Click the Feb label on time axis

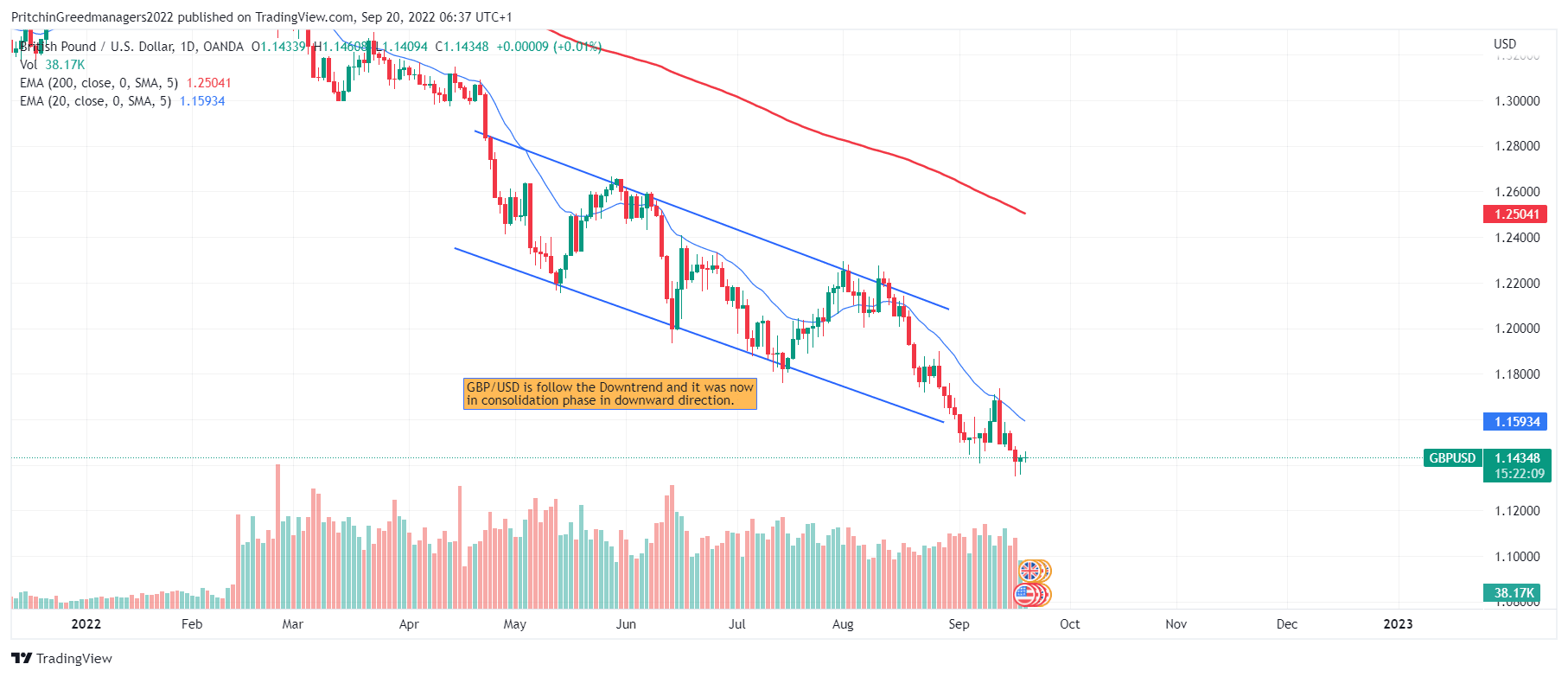(x=192, y=624)
